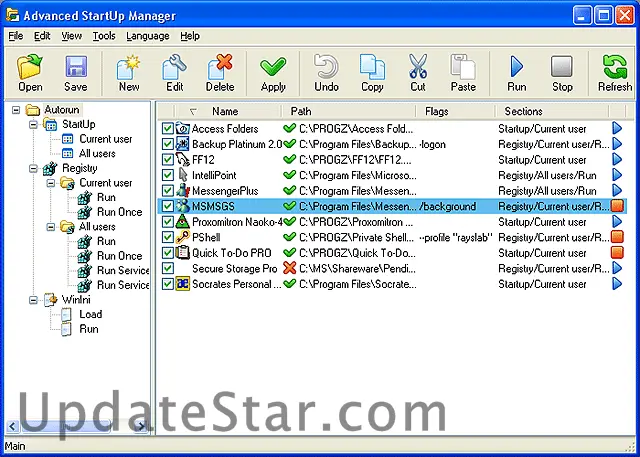Click stop square for Quick To-Do PRO row
This screenshot has width=640, height=457.
(x=617, y=253)
